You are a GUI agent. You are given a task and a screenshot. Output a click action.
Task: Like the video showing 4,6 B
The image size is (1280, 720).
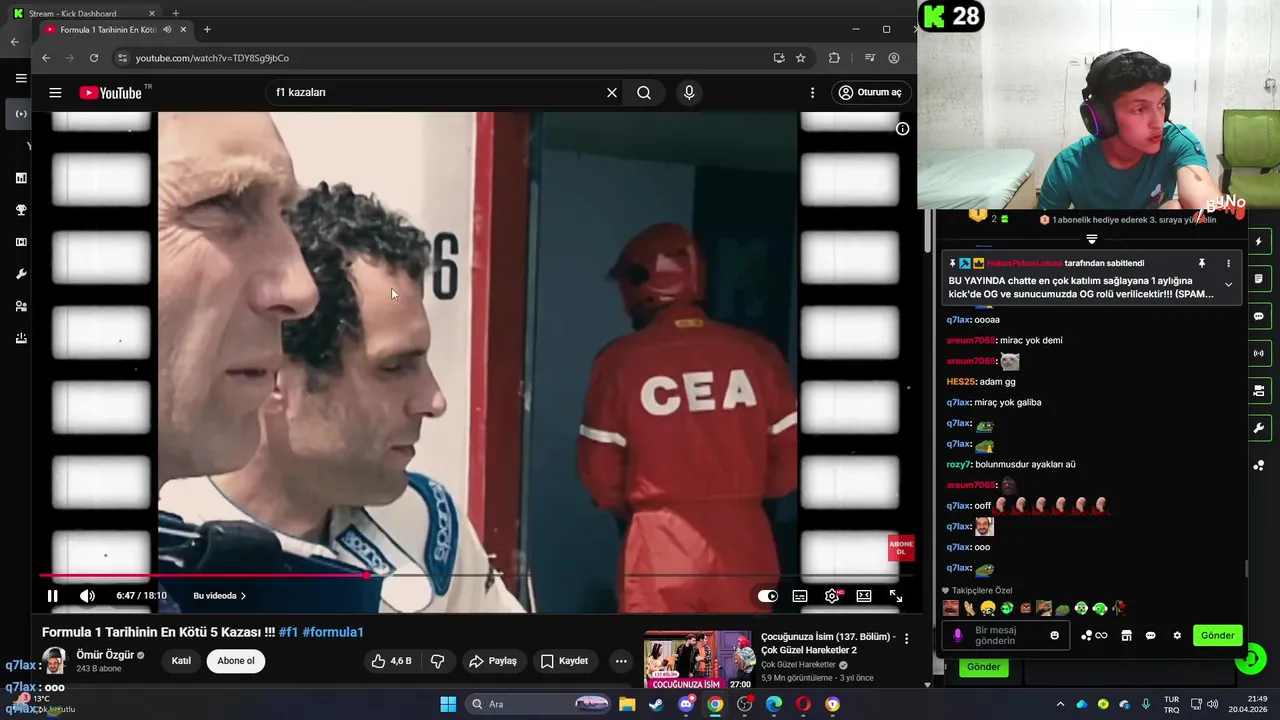pyautogui.click(x=391, y=661)
